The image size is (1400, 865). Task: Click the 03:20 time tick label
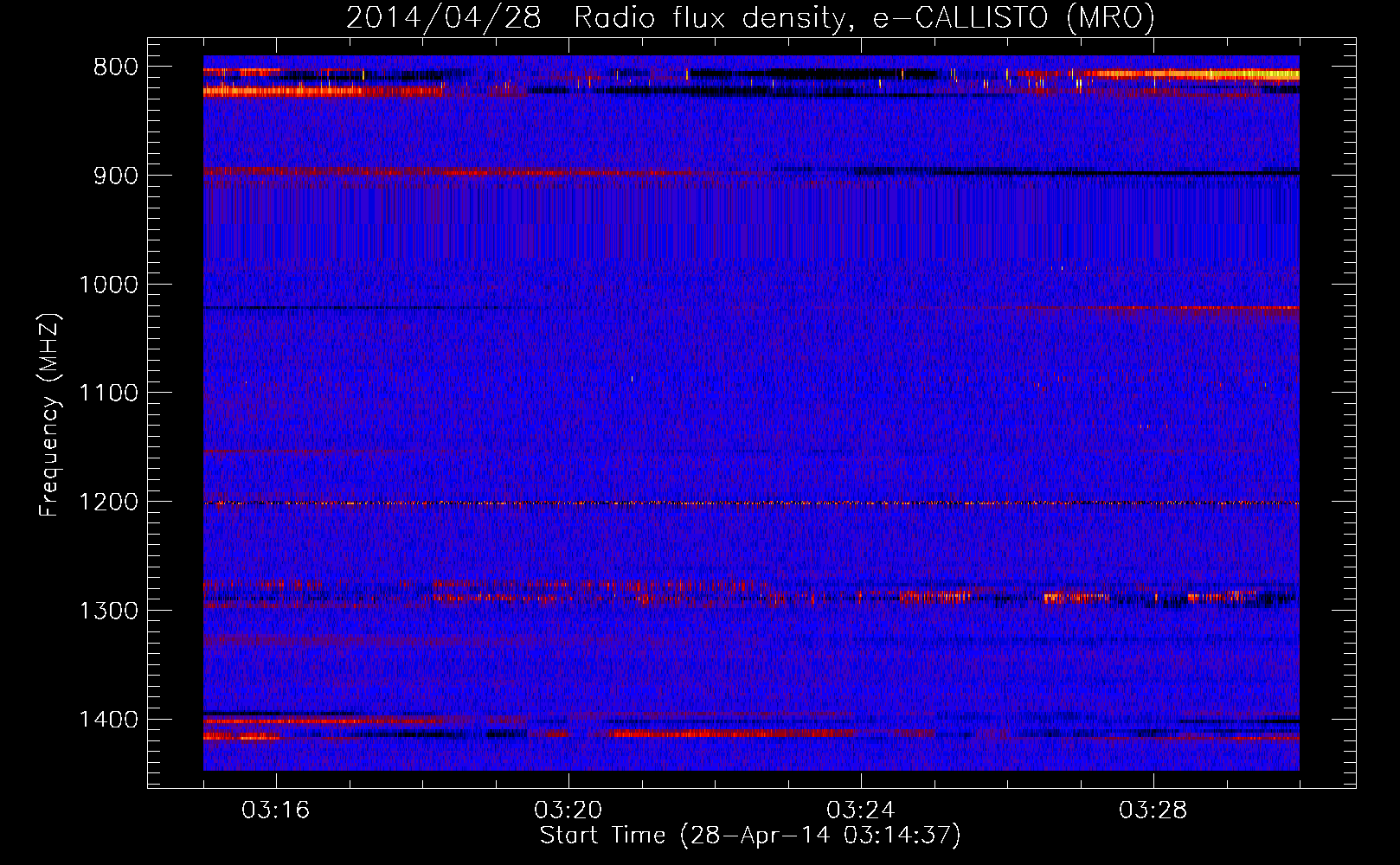point(568,811)
